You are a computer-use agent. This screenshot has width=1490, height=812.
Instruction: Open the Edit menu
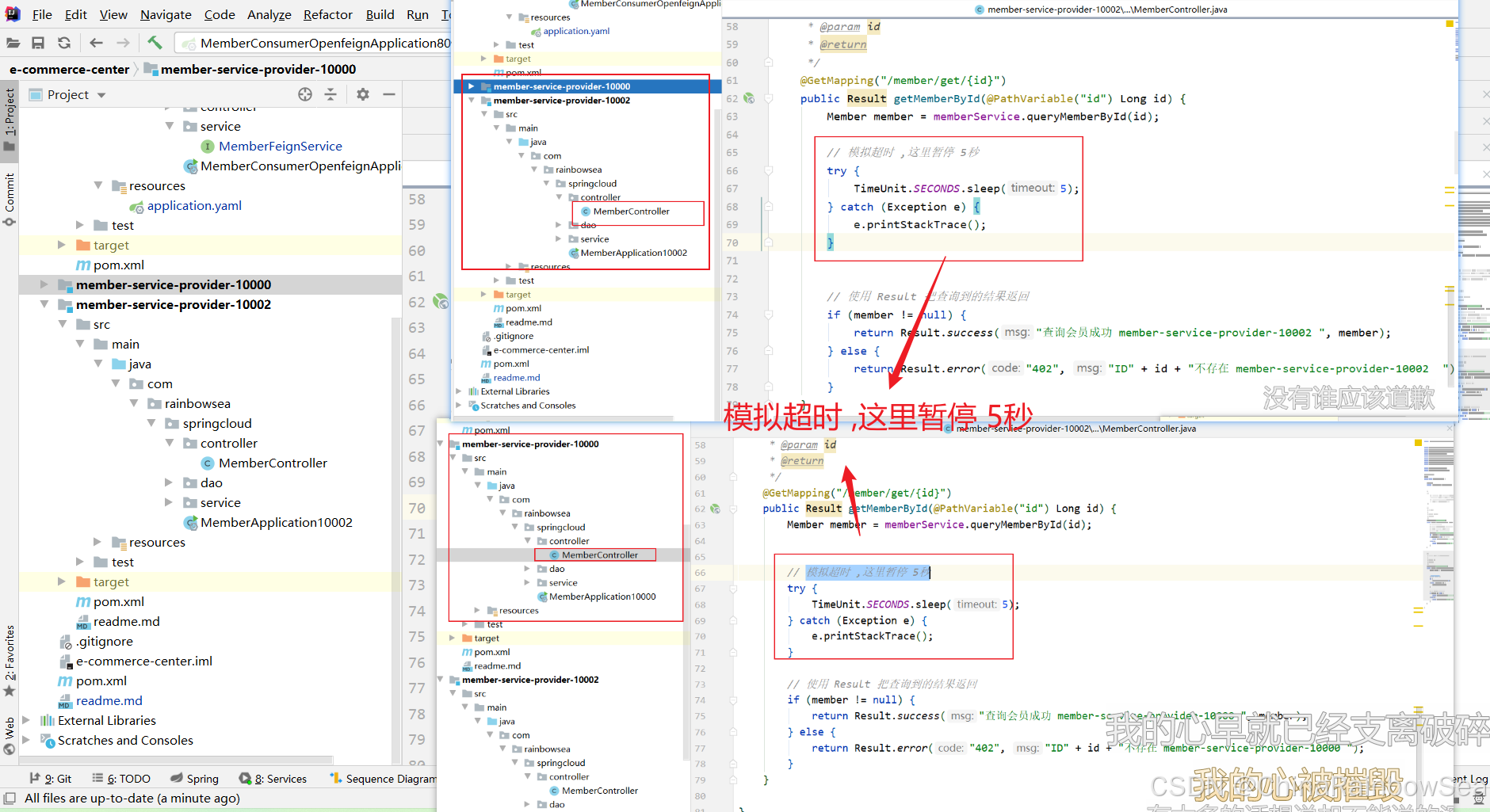[x=76, y=14]
